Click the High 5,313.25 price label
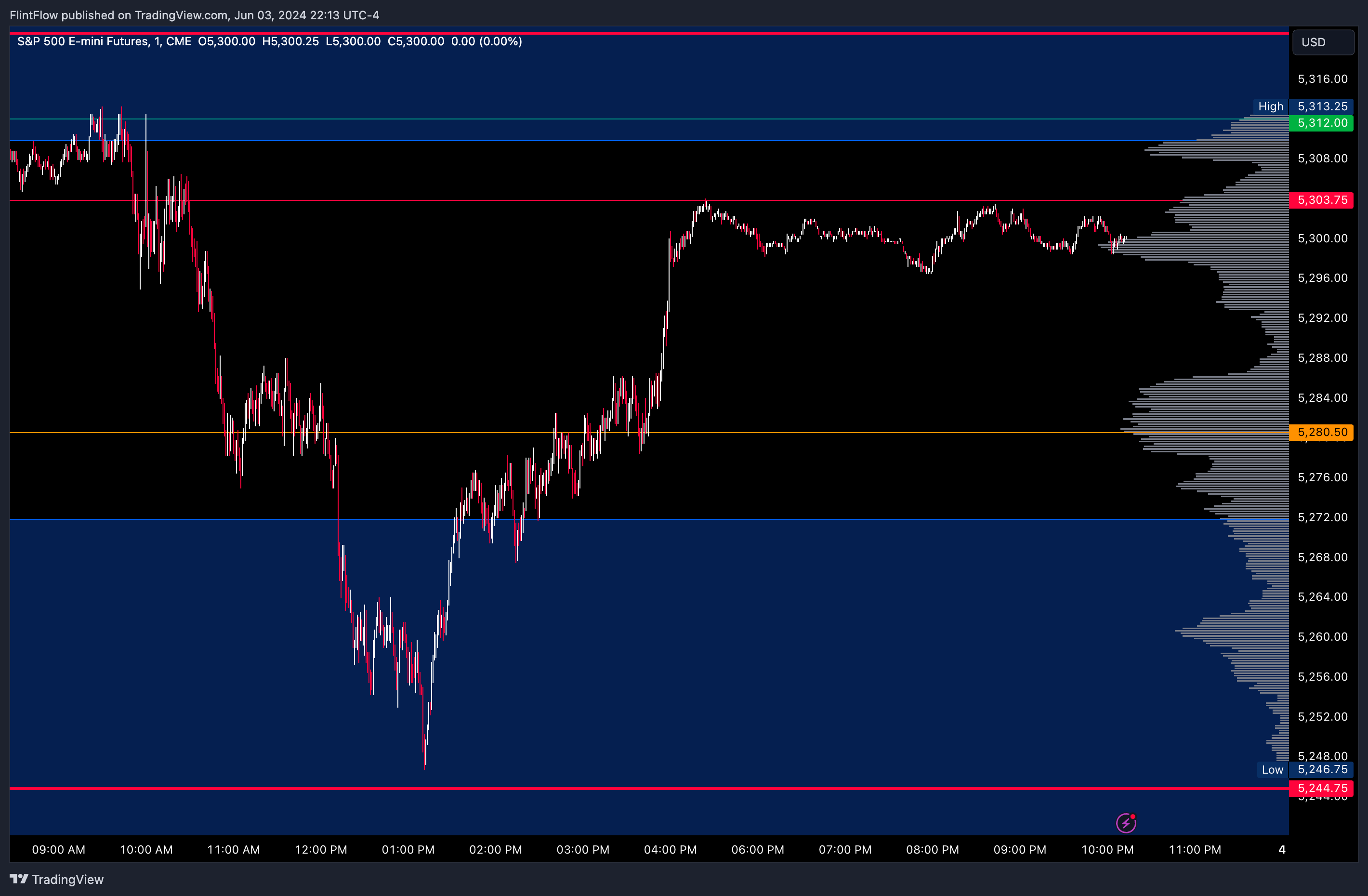Screen dimensions: 1368x896 (x=1302, y=106)
